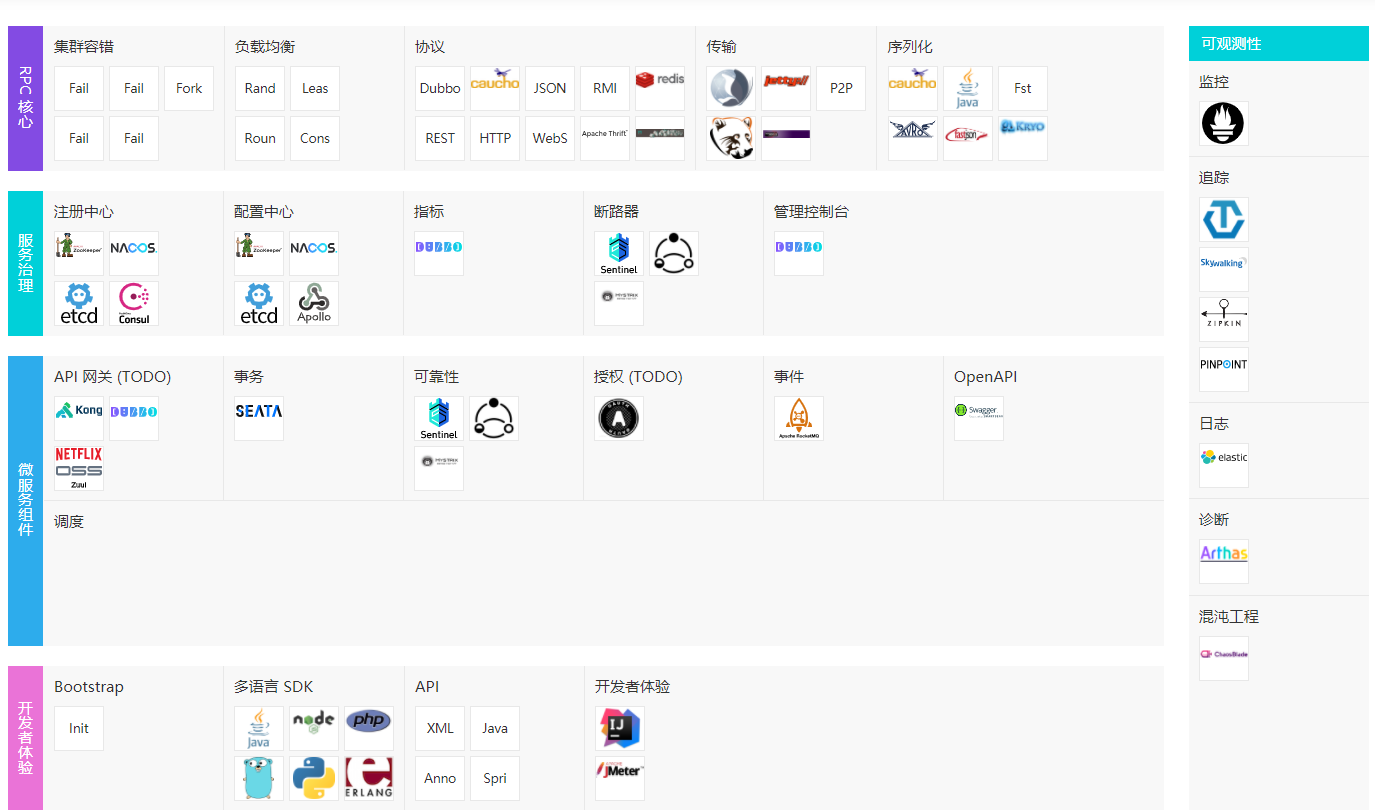Open the Swagger OpenAPI logo
The width and height of the screenshot is (1375, 810).
point(979,418)
